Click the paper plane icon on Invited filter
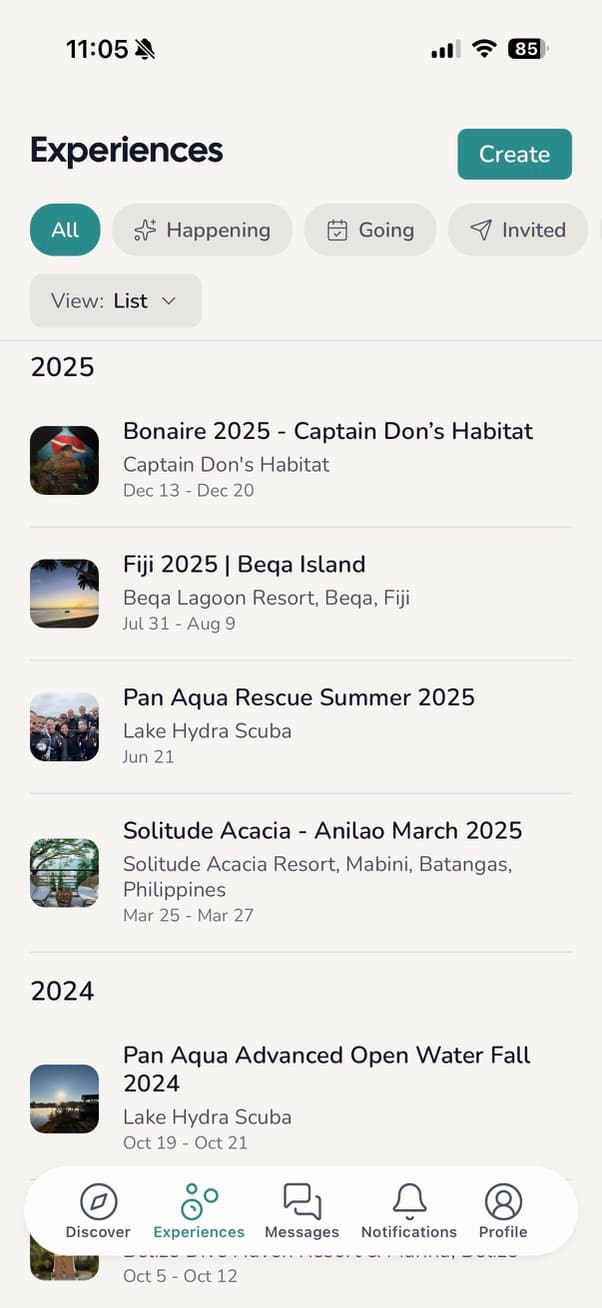The width and height of the screenshot is (602, 1308). (480, 230)
